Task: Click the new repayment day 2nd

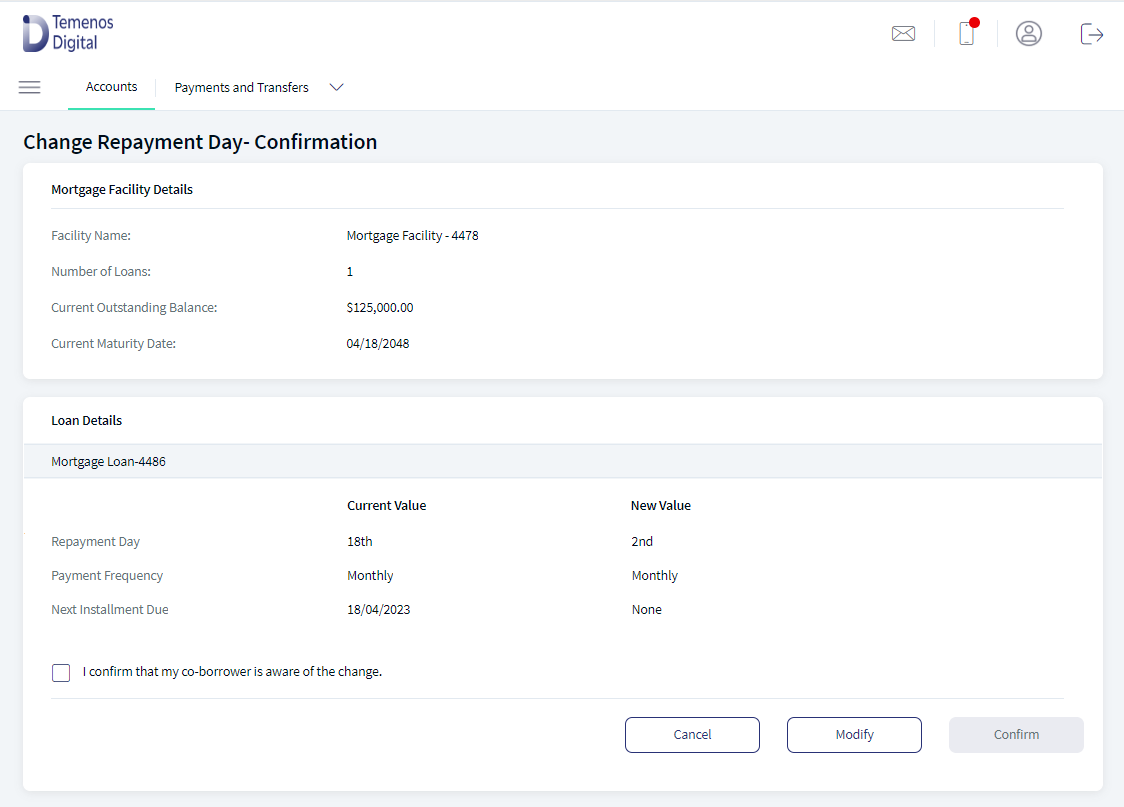Action: point(642,541)
